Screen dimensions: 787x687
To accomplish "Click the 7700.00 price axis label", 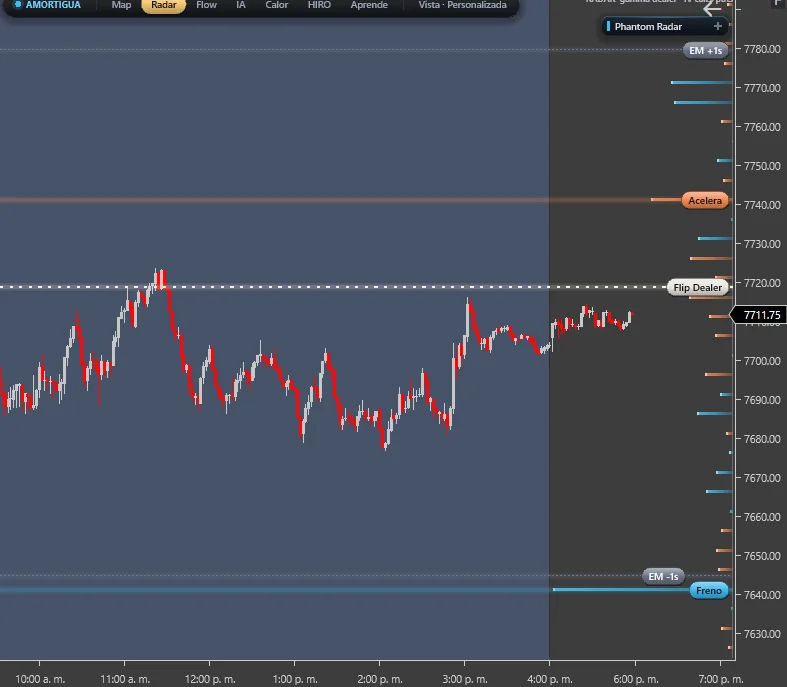I will (x=762, y=361).
